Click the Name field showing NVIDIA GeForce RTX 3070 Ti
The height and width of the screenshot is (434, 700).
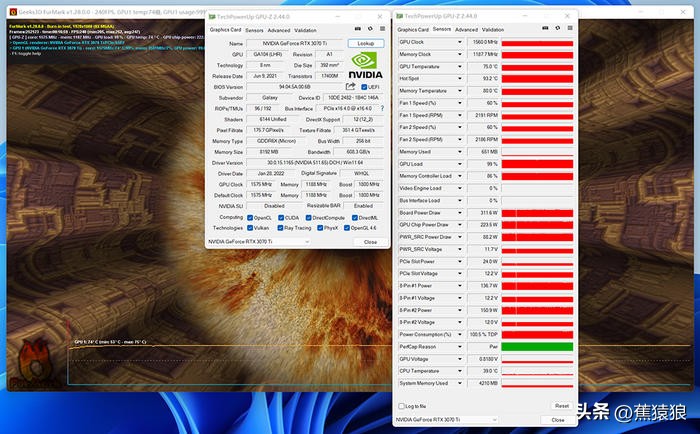[295, 43]
